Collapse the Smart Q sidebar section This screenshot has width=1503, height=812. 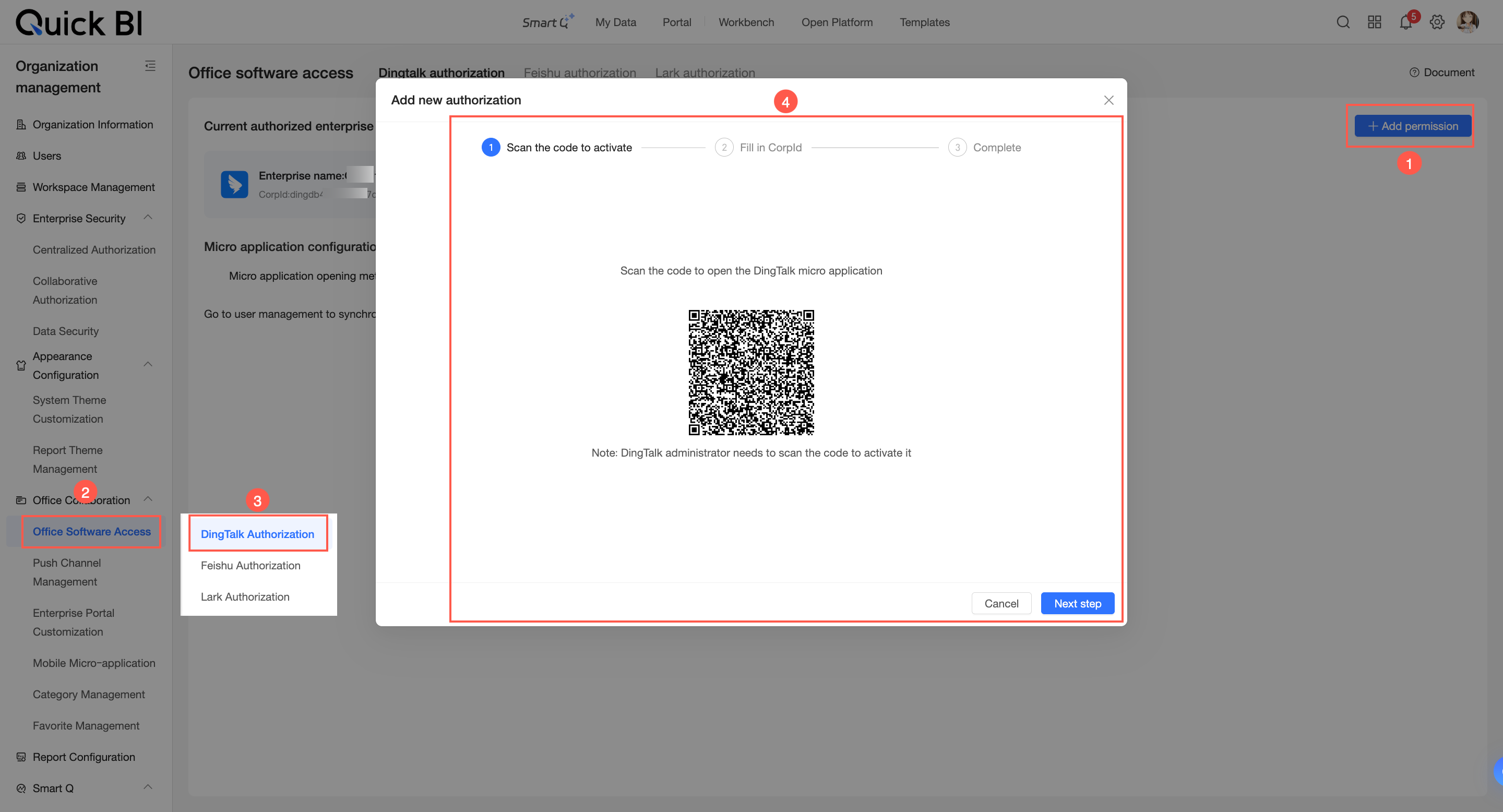tap(148, 787)
